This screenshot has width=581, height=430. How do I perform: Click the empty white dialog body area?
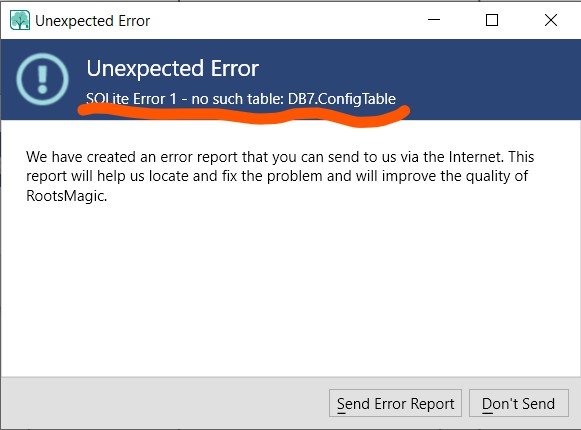(290, 289)
